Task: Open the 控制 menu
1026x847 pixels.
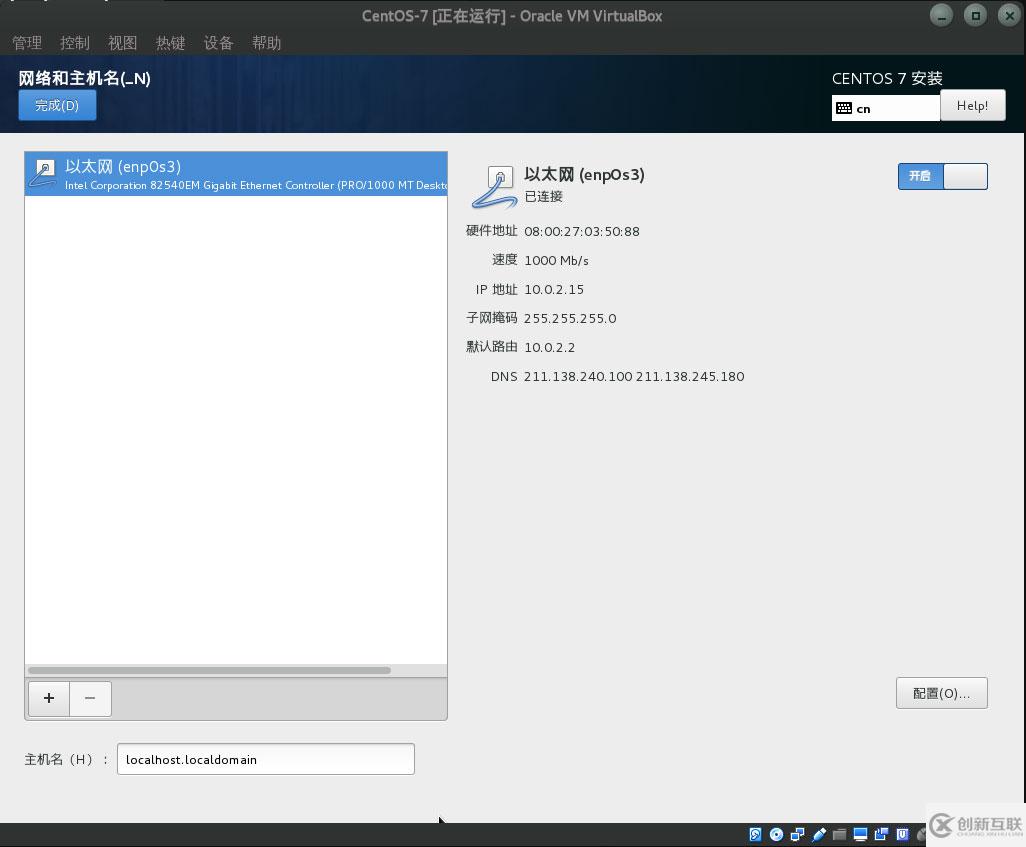Action: coord(75,43)
